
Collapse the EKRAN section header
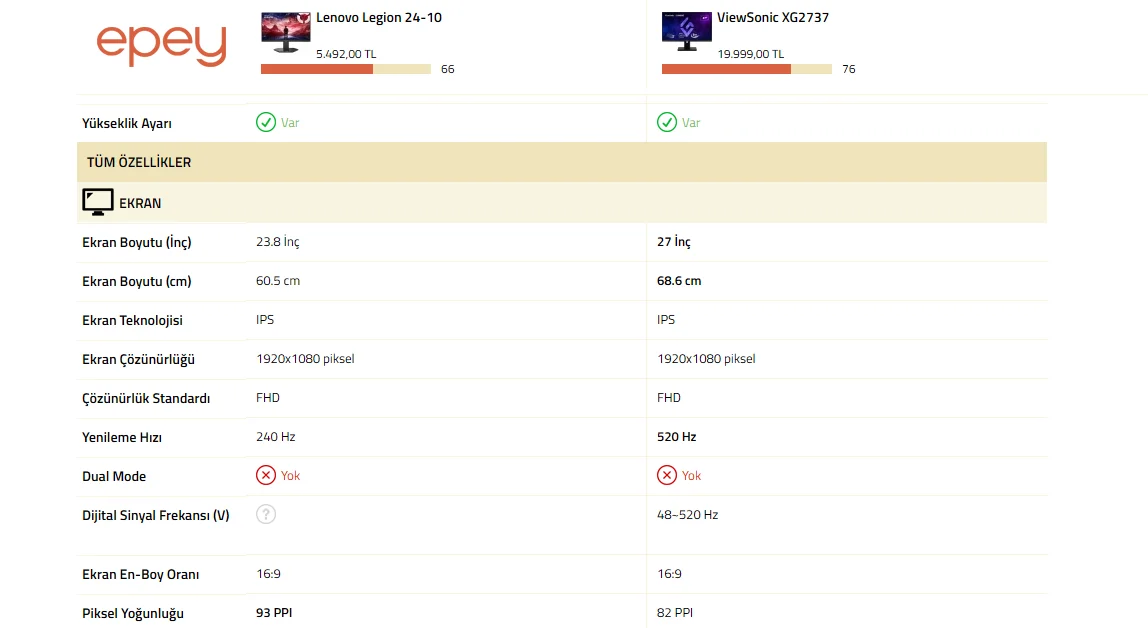point(562,203)
